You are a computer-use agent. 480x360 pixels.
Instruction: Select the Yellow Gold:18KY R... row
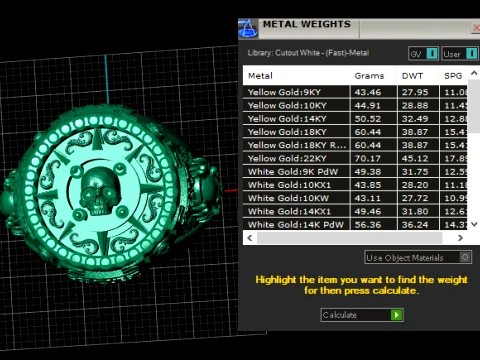click(x=355, y=145)
